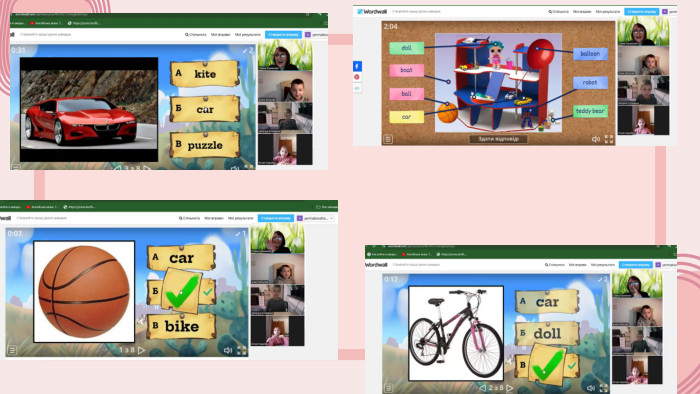Open the hamburger menu in the matching game
The image size is (700, 394).
388,139
